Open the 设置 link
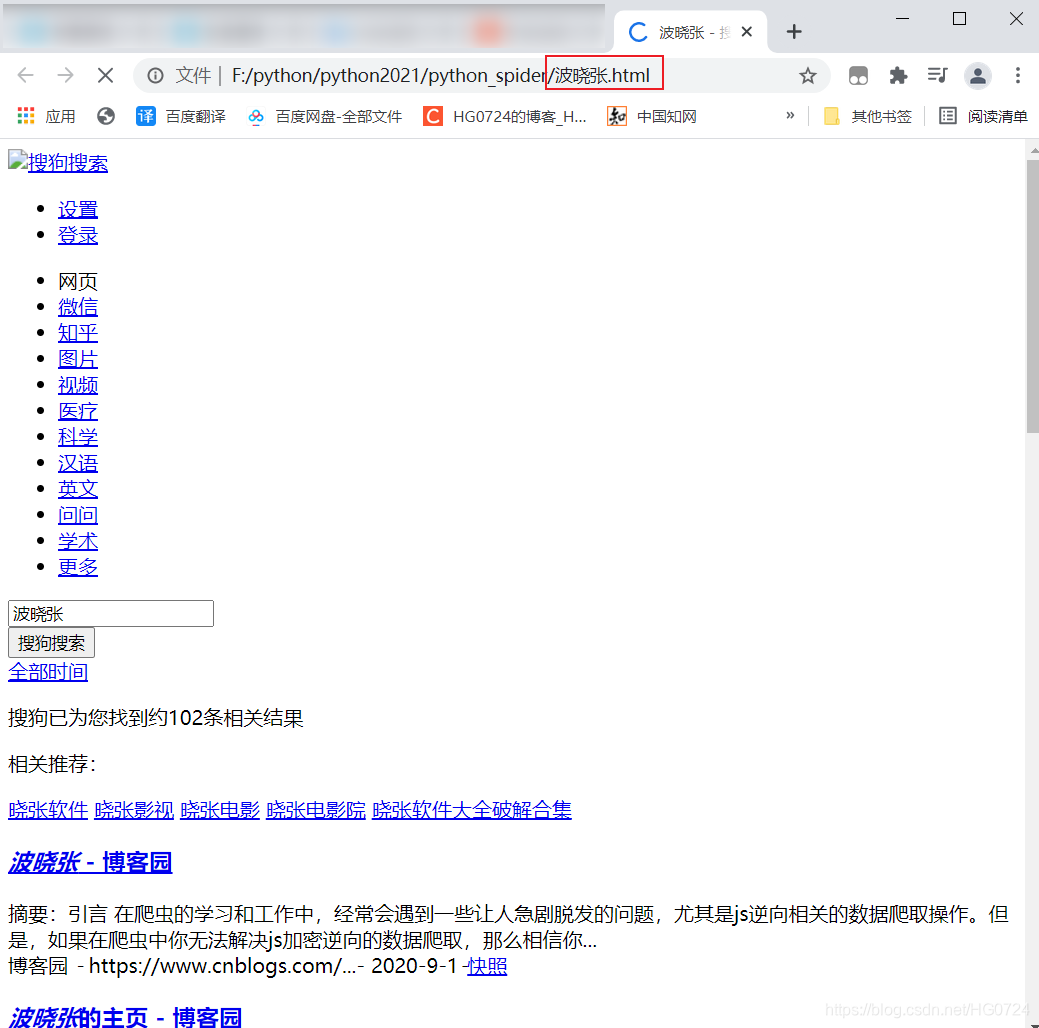Screen dimensions: 1039x1028 [x=78, y=209]
